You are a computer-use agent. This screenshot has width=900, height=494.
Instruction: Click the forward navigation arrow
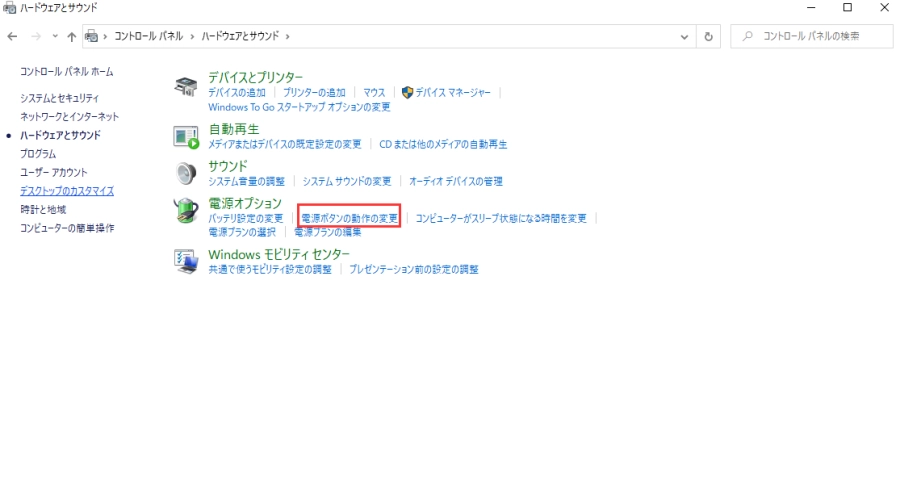(36, 36)
